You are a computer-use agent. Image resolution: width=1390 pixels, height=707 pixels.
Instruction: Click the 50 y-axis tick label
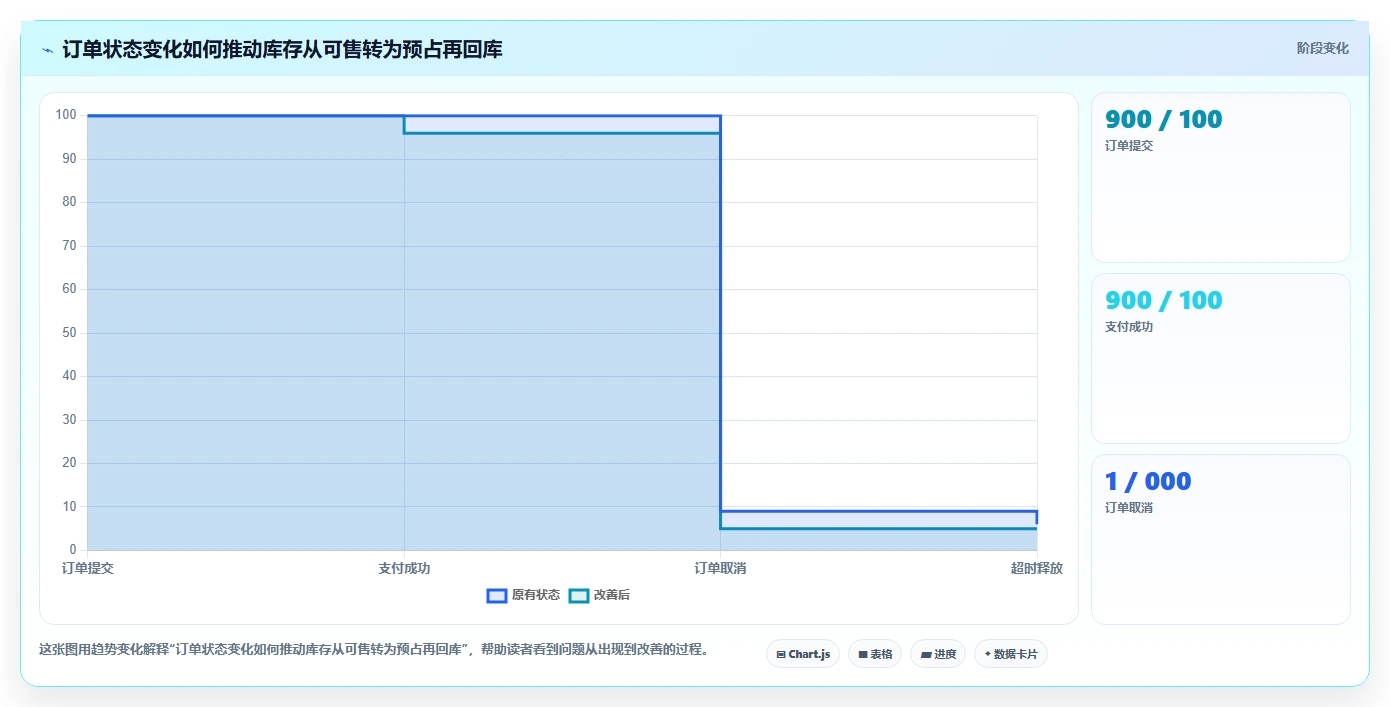coord(69,333)
